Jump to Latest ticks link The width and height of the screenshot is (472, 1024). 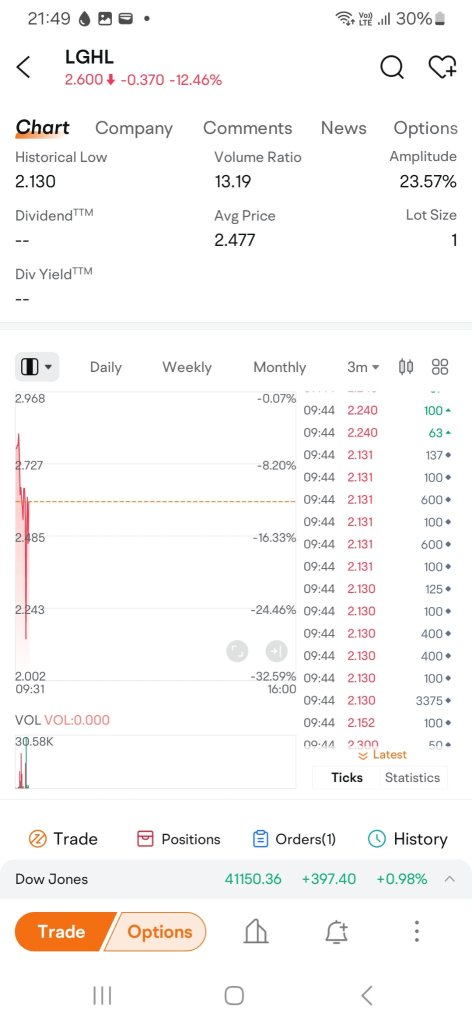[x=383, y=755]
